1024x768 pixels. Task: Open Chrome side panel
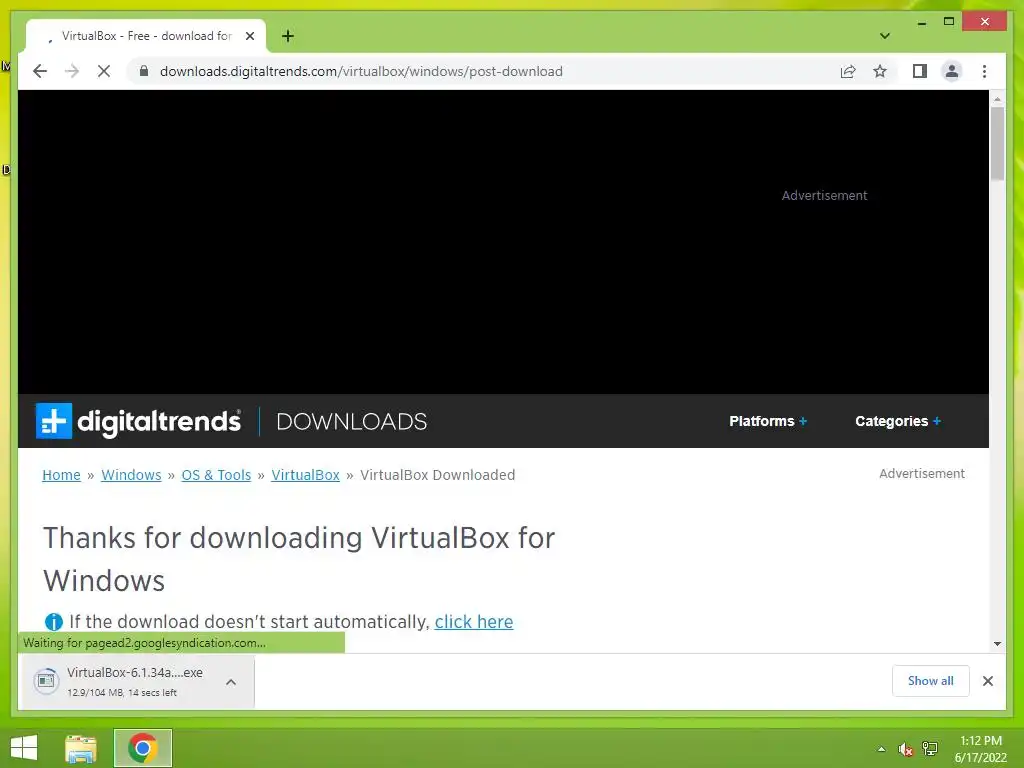pos(920,71)
